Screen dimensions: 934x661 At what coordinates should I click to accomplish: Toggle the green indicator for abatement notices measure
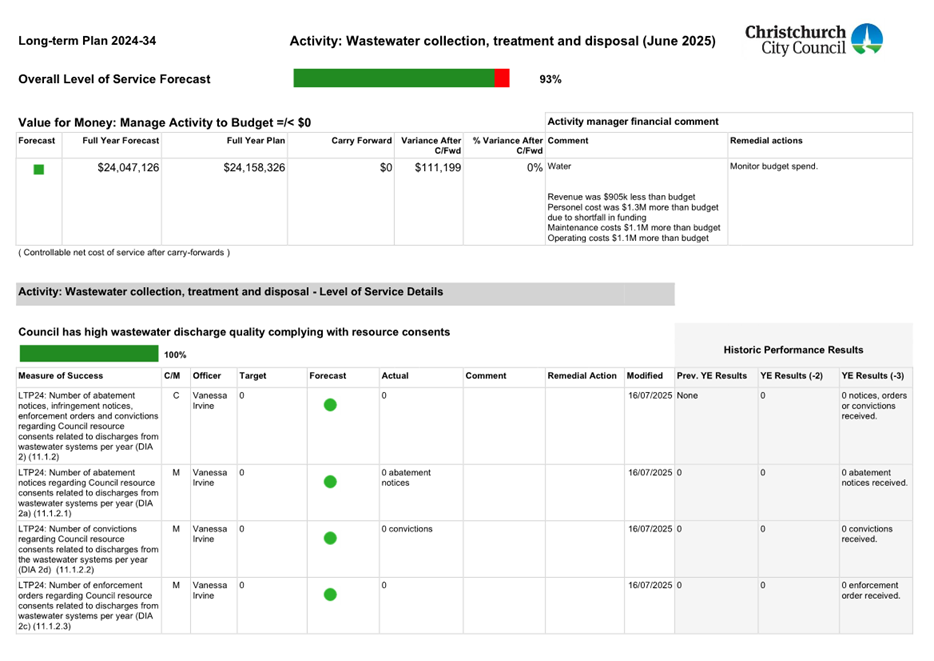click(330, 481)
